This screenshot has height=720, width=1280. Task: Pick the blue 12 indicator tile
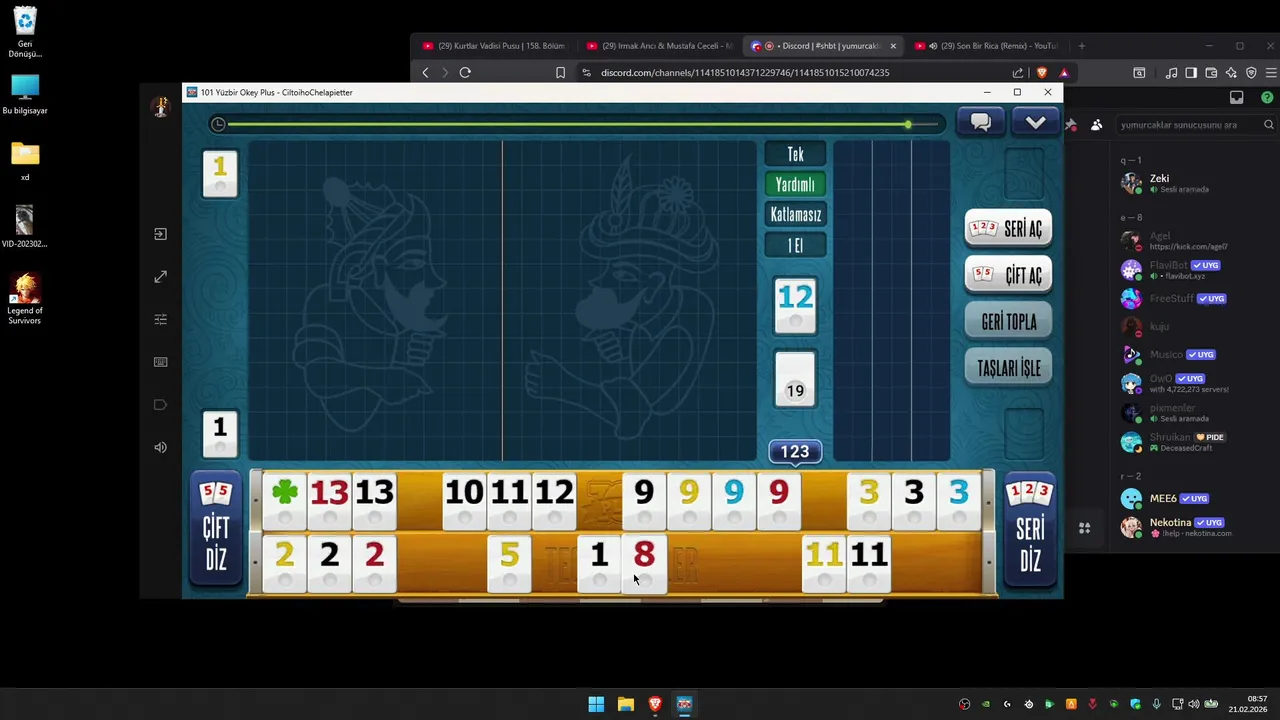click(x=795, y=305)
